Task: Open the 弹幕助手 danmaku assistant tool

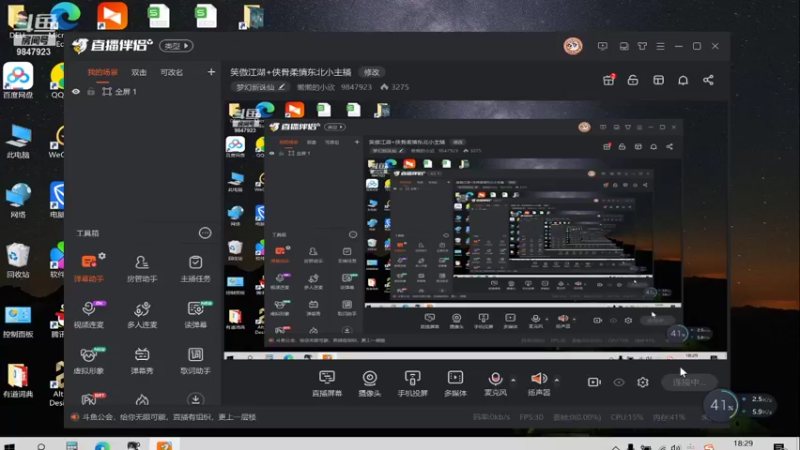Action: click(x=89, y=268)
